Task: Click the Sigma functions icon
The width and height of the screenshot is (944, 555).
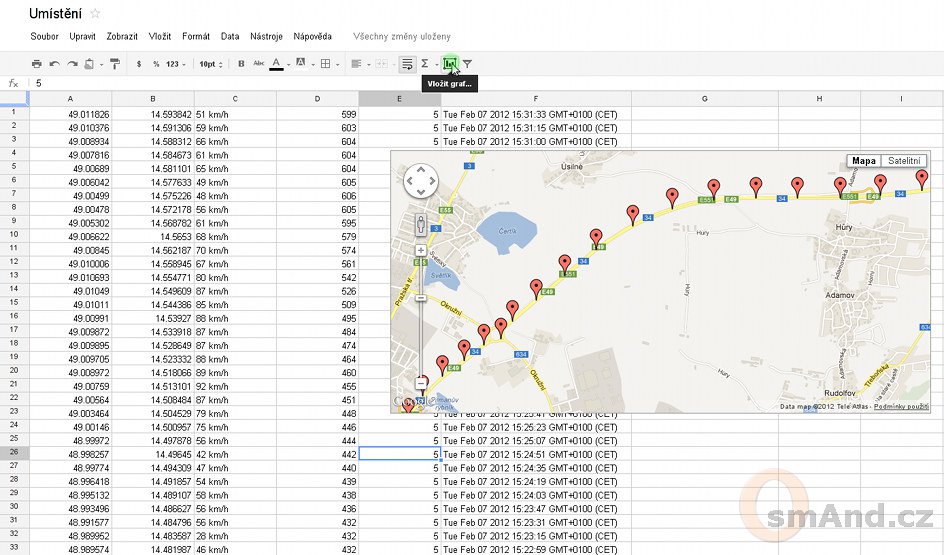Action: [424, 64]
